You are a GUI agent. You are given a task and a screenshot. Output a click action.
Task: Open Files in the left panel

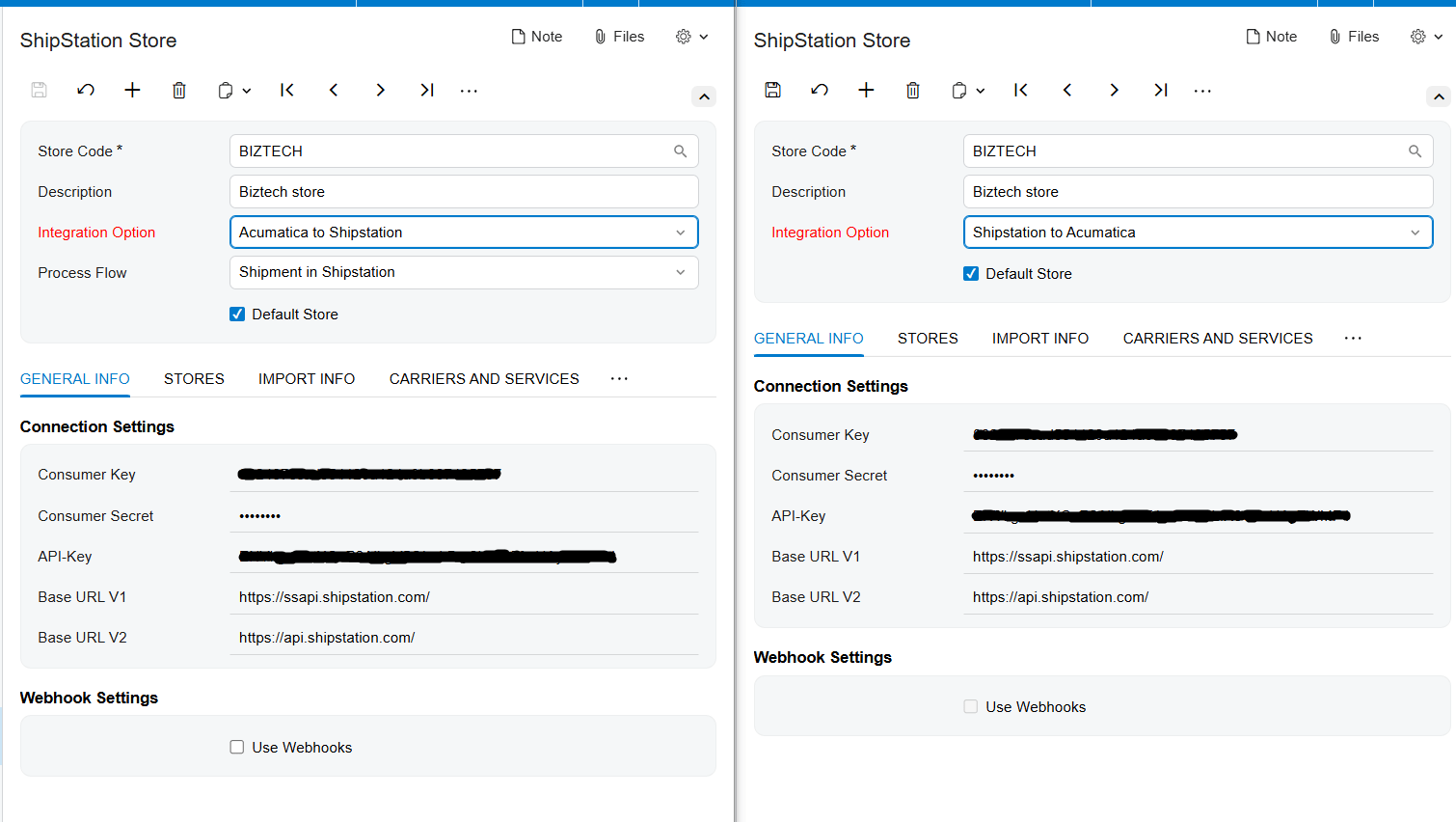[x=619, y=37]
